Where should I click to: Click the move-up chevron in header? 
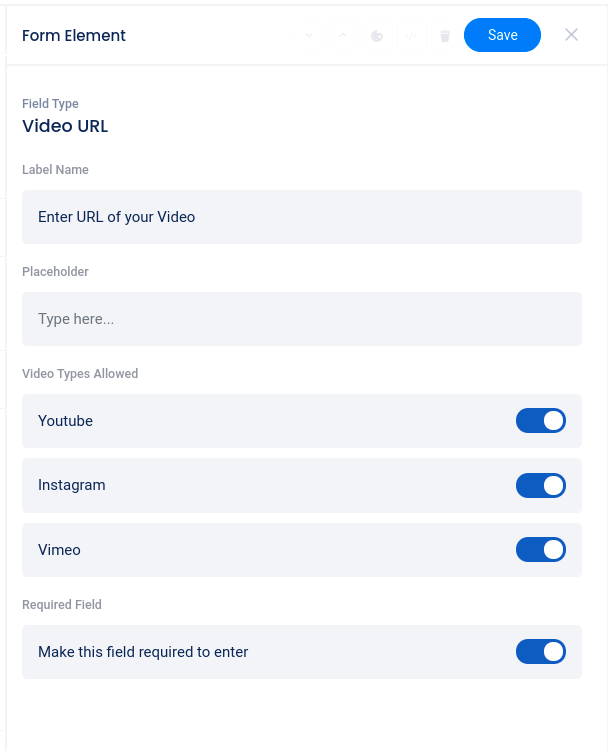[x=343, y=36]
